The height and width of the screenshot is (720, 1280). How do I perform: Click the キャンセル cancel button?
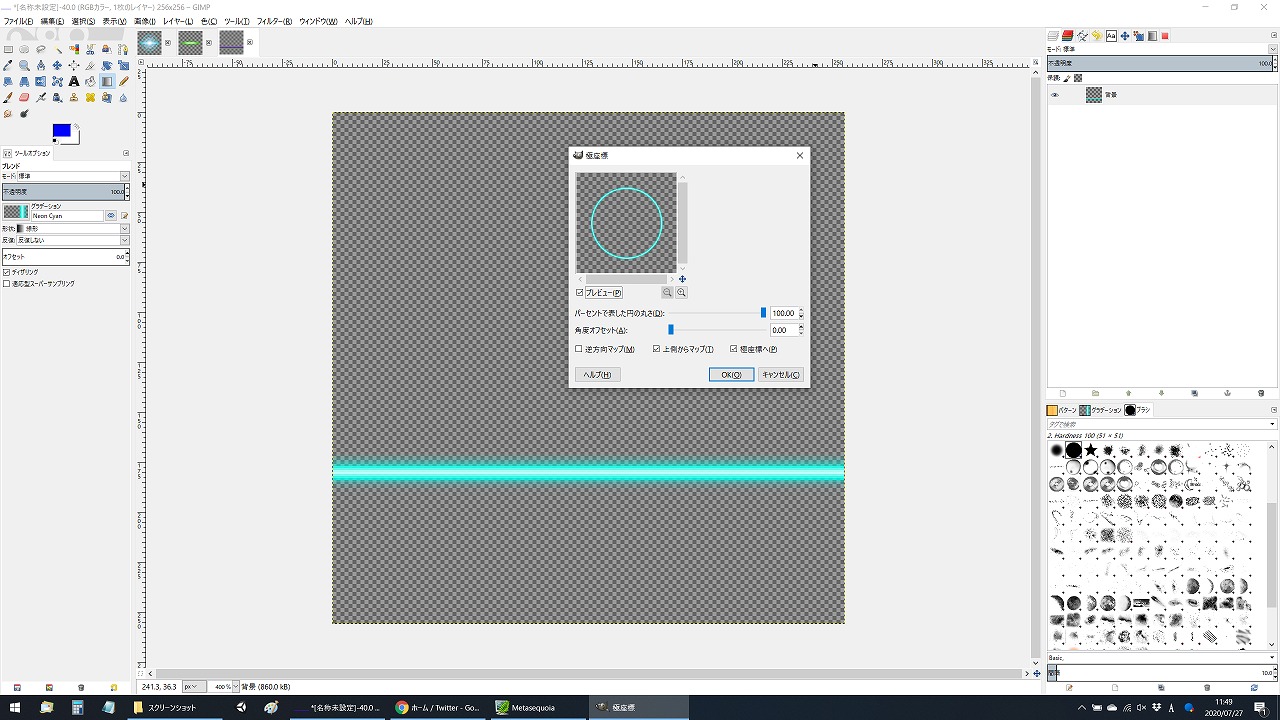(x=780, y=375)
